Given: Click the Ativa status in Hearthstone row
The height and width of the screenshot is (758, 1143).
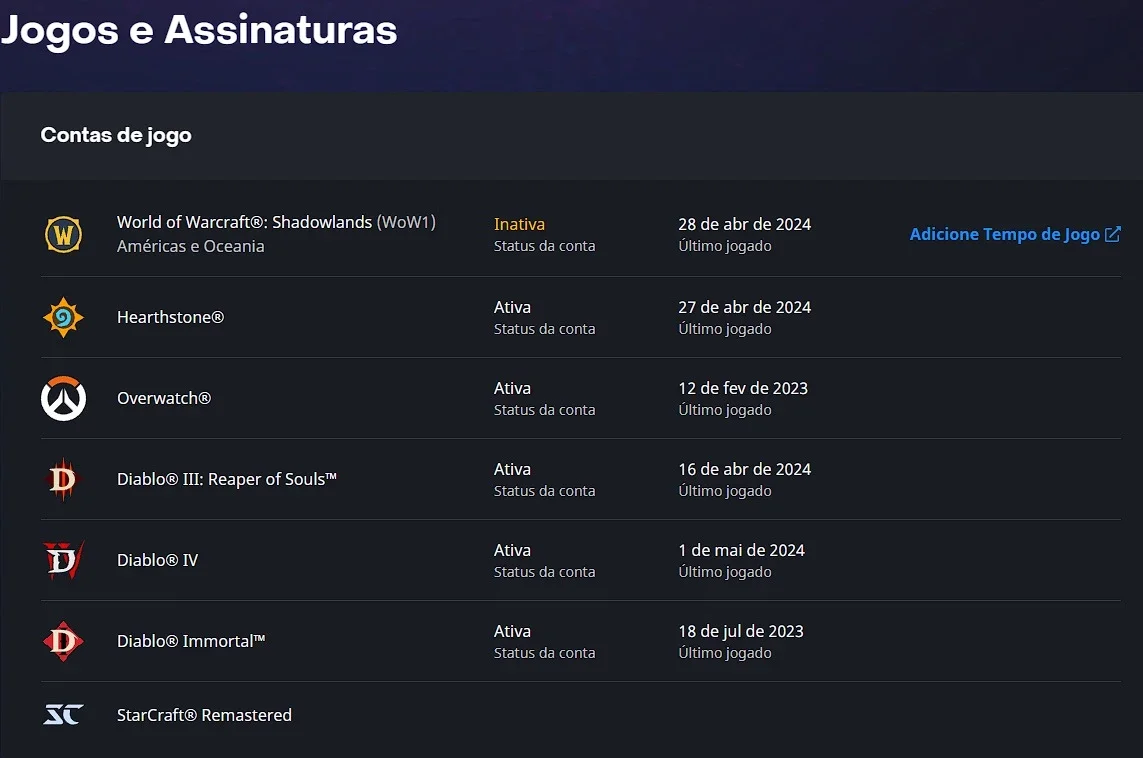Looking at the screenshot, I should [512, 307].
